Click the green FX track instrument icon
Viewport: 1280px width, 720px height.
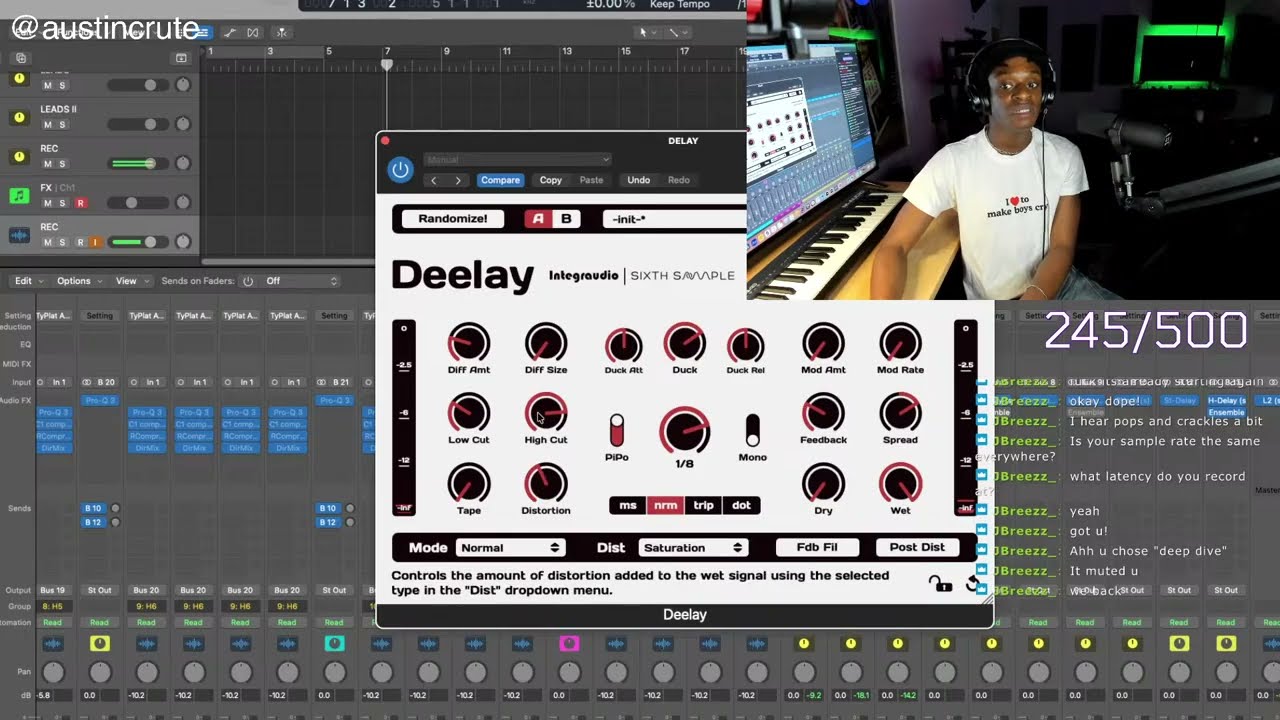(x=18, y=196)
